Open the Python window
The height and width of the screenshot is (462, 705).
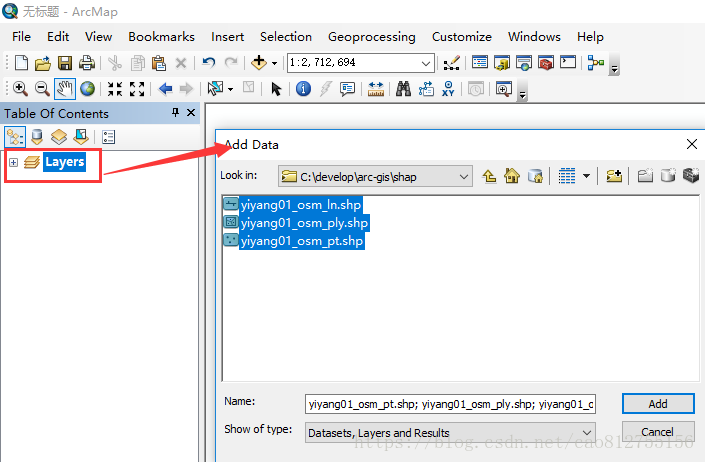coord(568,62)
